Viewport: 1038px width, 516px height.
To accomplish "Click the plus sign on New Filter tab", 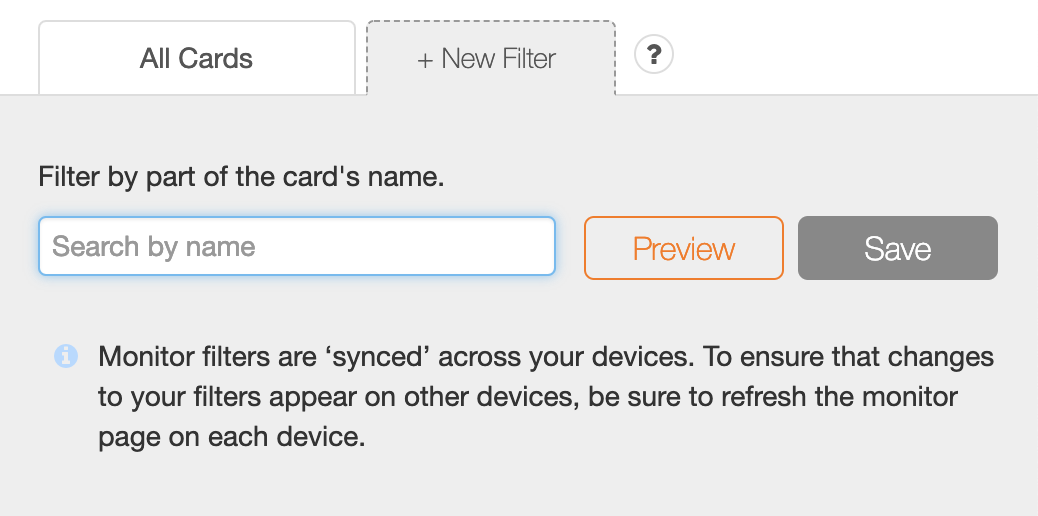I will coord(425,60).
